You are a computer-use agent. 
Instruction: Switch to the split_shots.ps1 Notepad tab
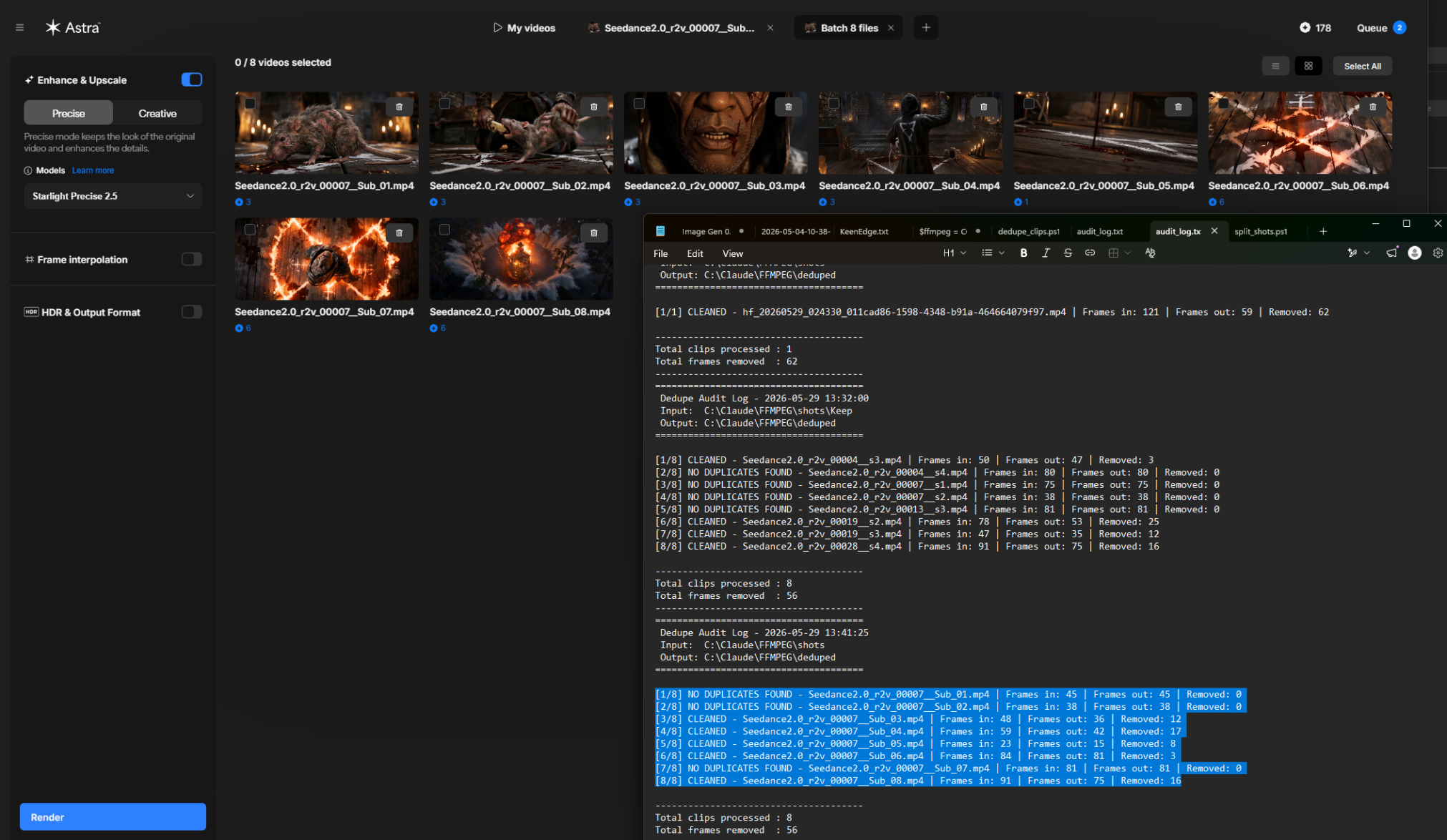[1260, 231]
